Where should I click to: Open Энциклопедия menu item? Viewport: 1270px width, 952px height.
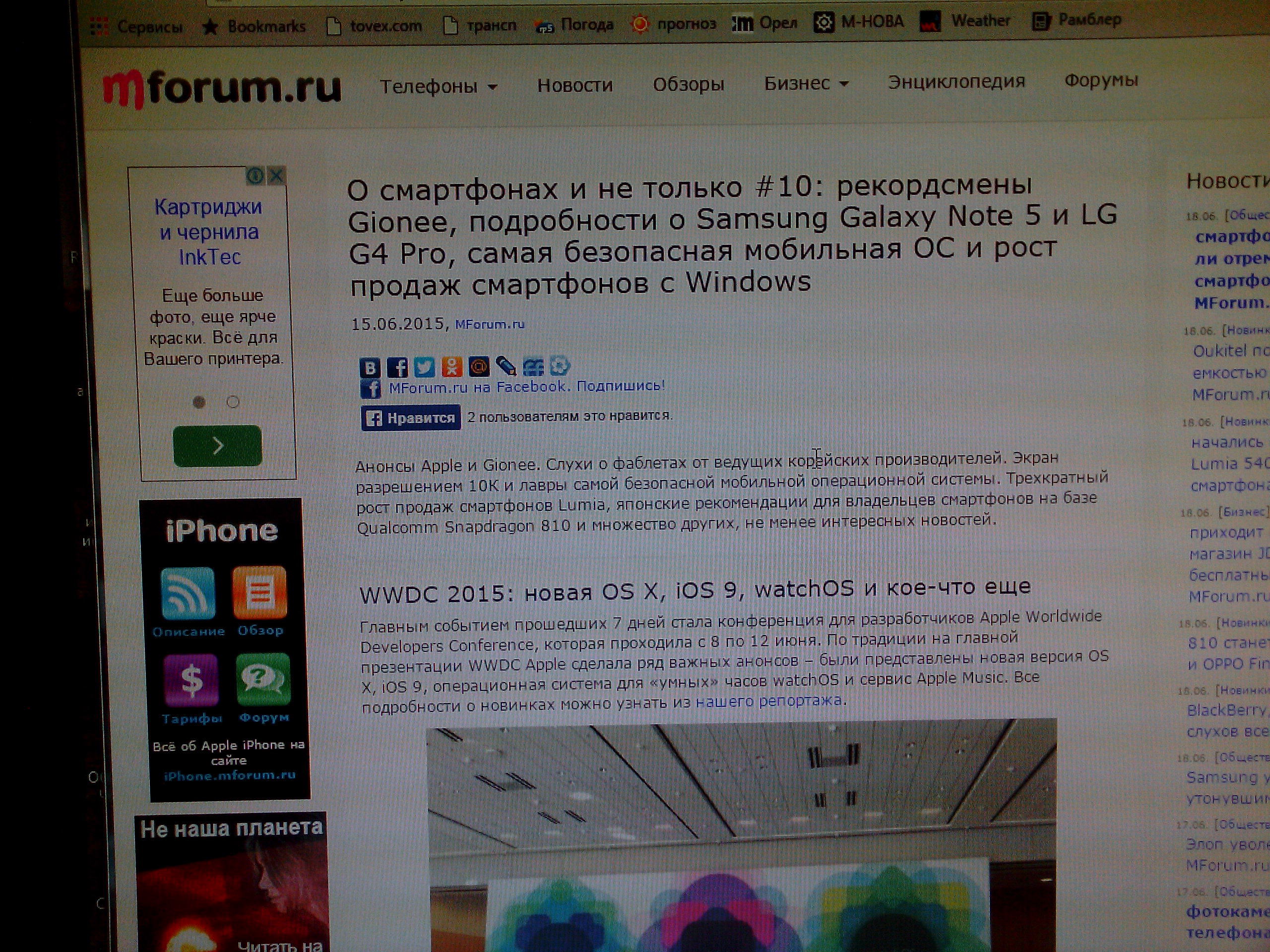point(956,81)
